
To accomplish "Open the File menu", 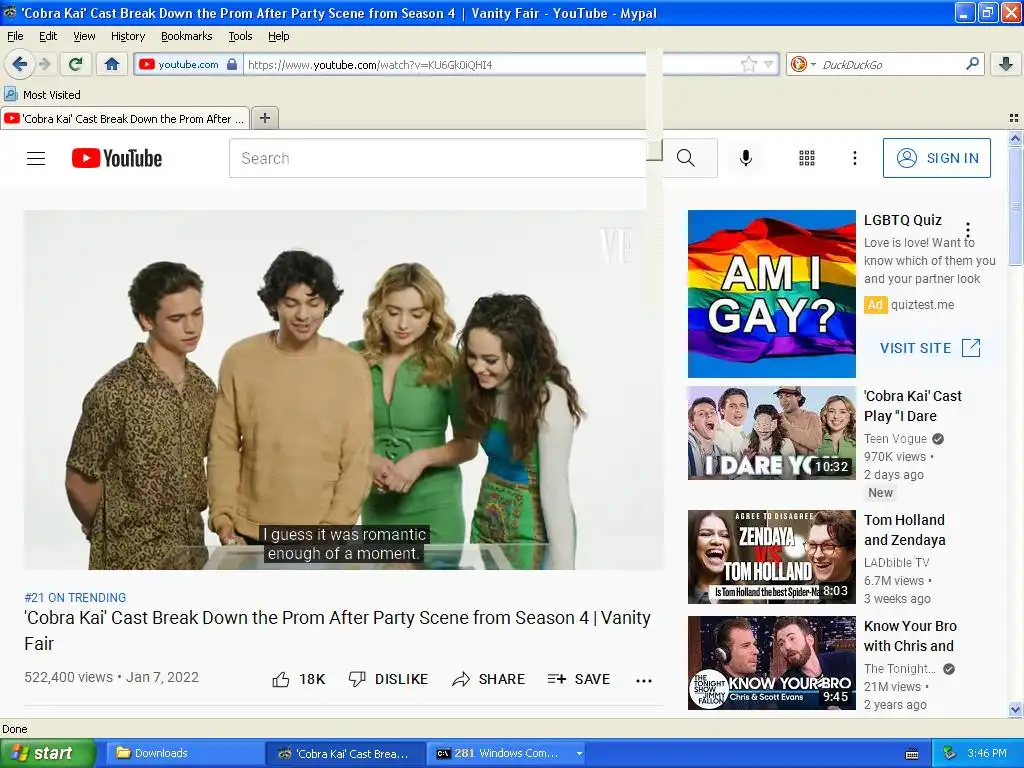I will 15,36.
